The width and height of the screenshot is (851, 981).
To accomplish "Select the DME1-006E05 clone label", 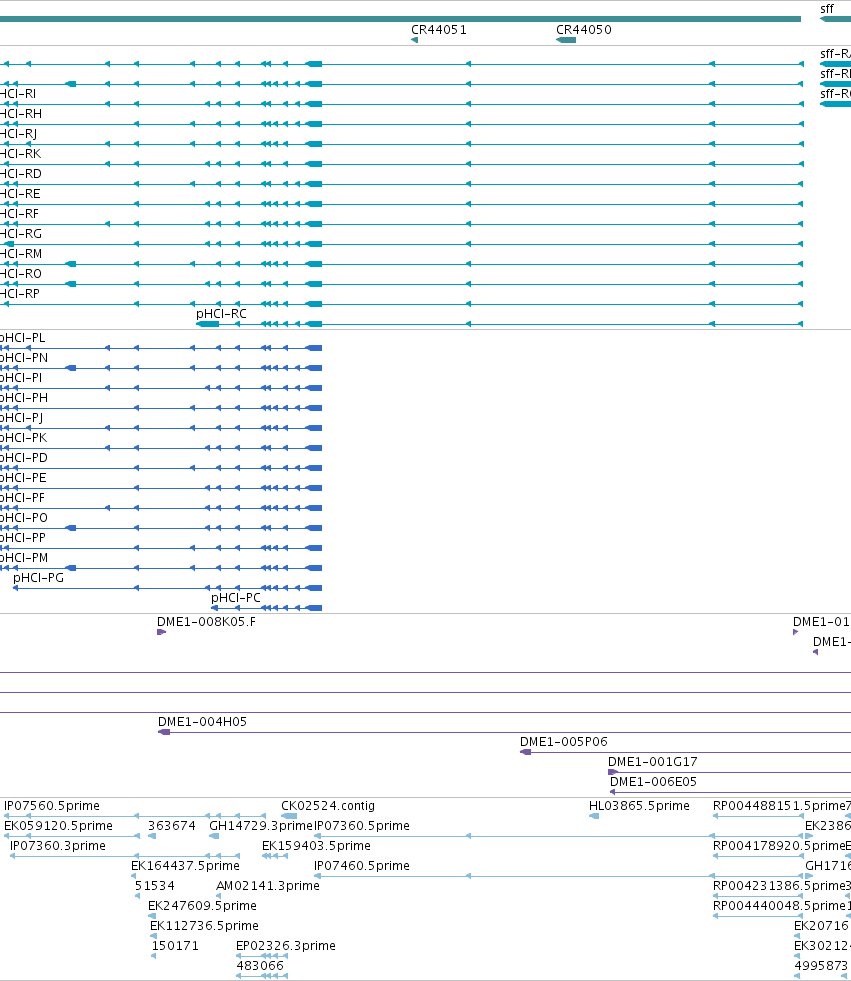I will [x=653, y=782].
